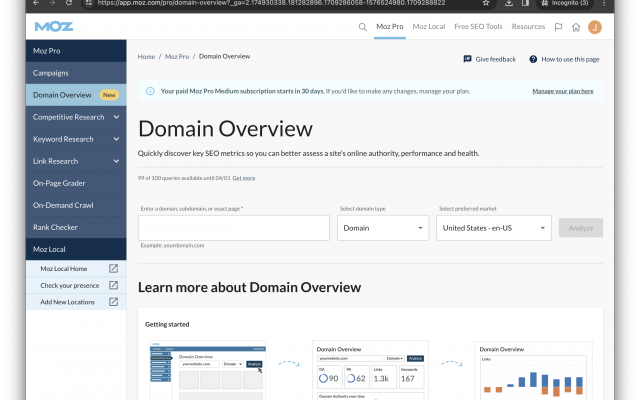Expand Keyword Research chevron

tap(116, 139)
